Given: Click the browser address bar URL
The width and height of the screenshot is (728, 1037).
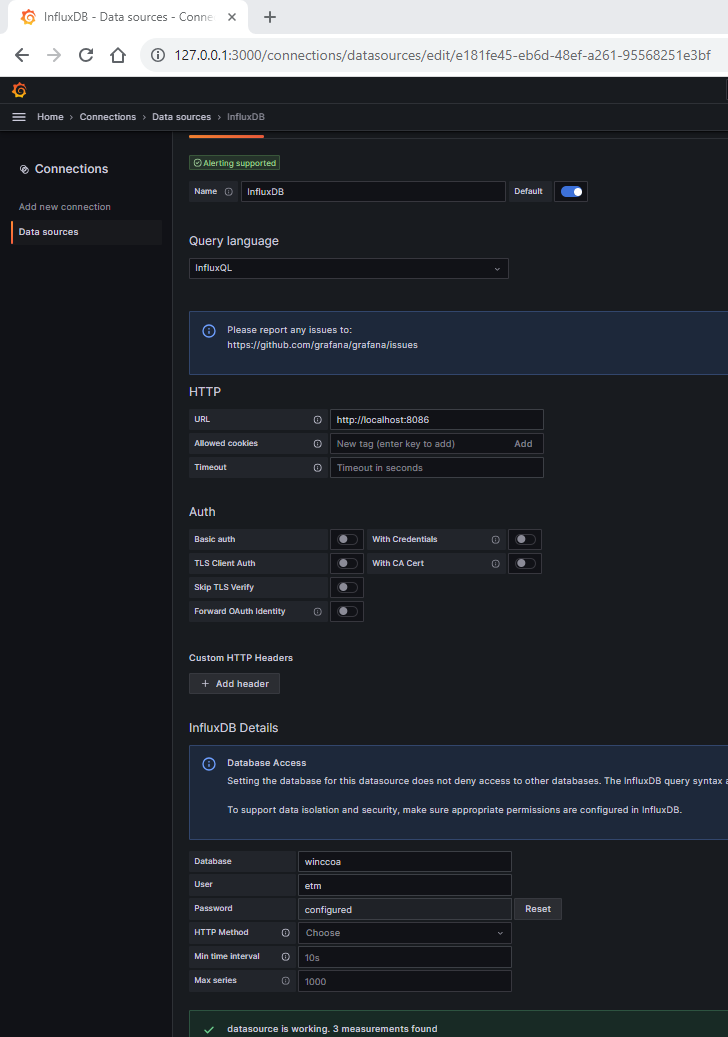Looking at the screenshot, I should 442,55.
